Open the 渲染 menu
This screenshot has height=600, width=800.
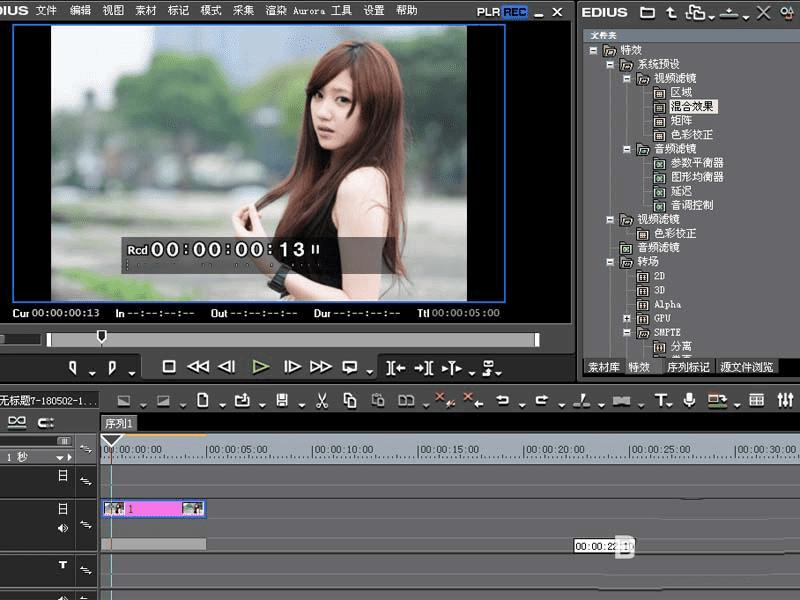[x=276, y=10]
